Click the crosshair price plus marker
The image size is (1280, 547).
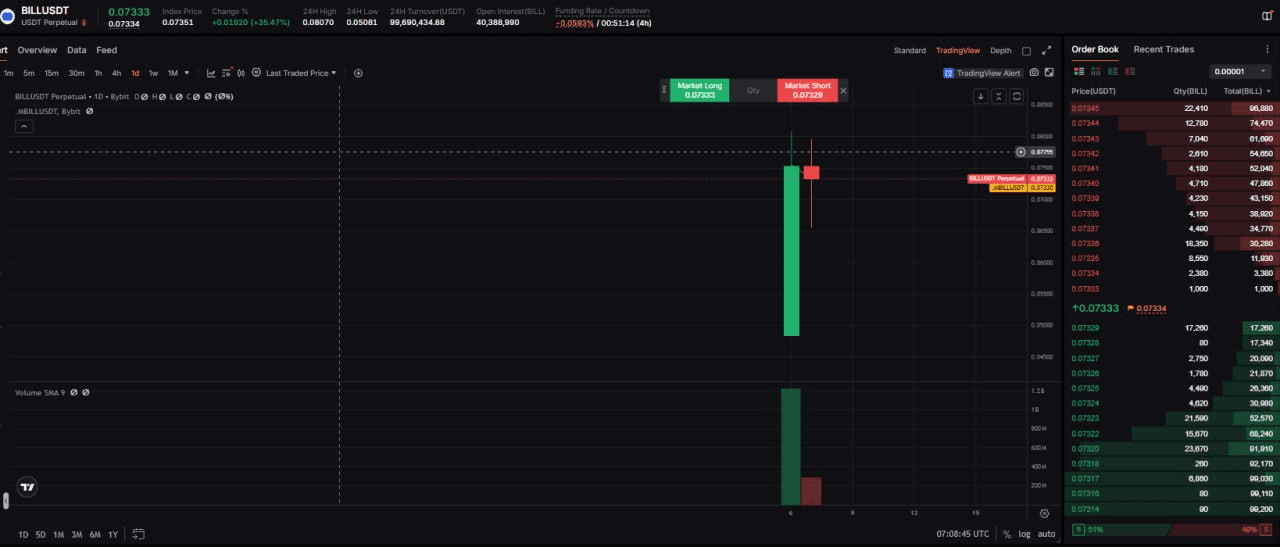click(1020, 152)
